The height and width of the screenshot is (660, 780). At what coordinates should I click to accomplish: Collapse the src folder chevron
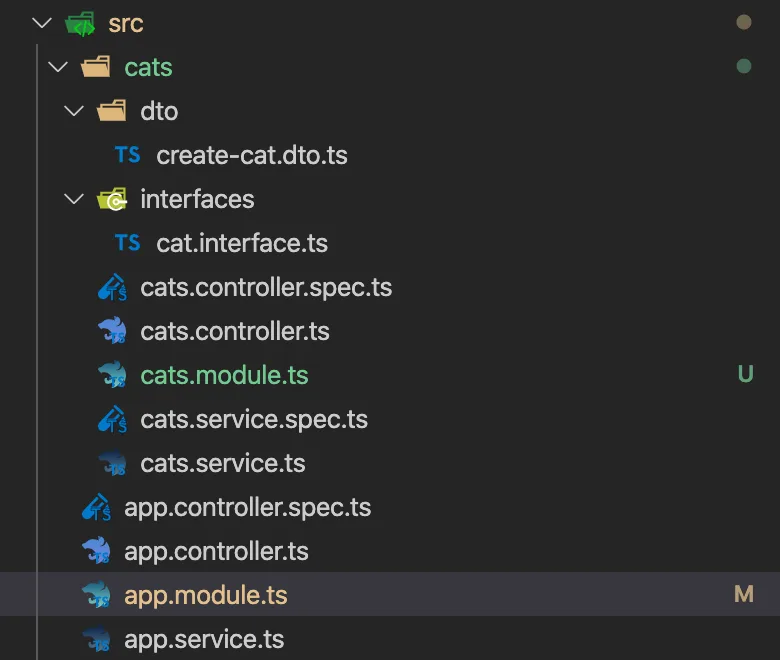[42, 23]
